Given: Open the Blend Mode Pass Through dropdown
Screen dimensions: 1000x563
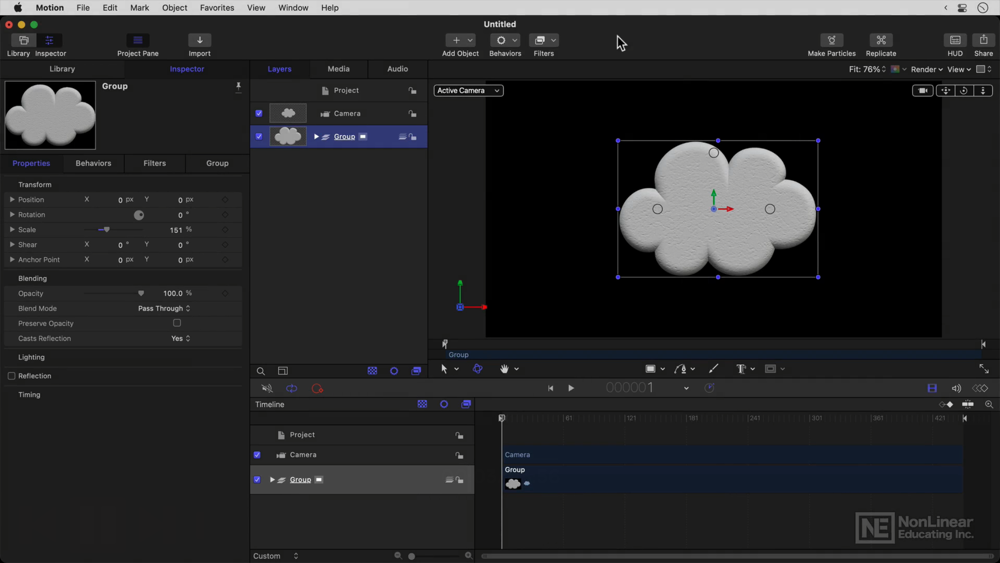Looking at the screenshot, I should tap(164, 309).
